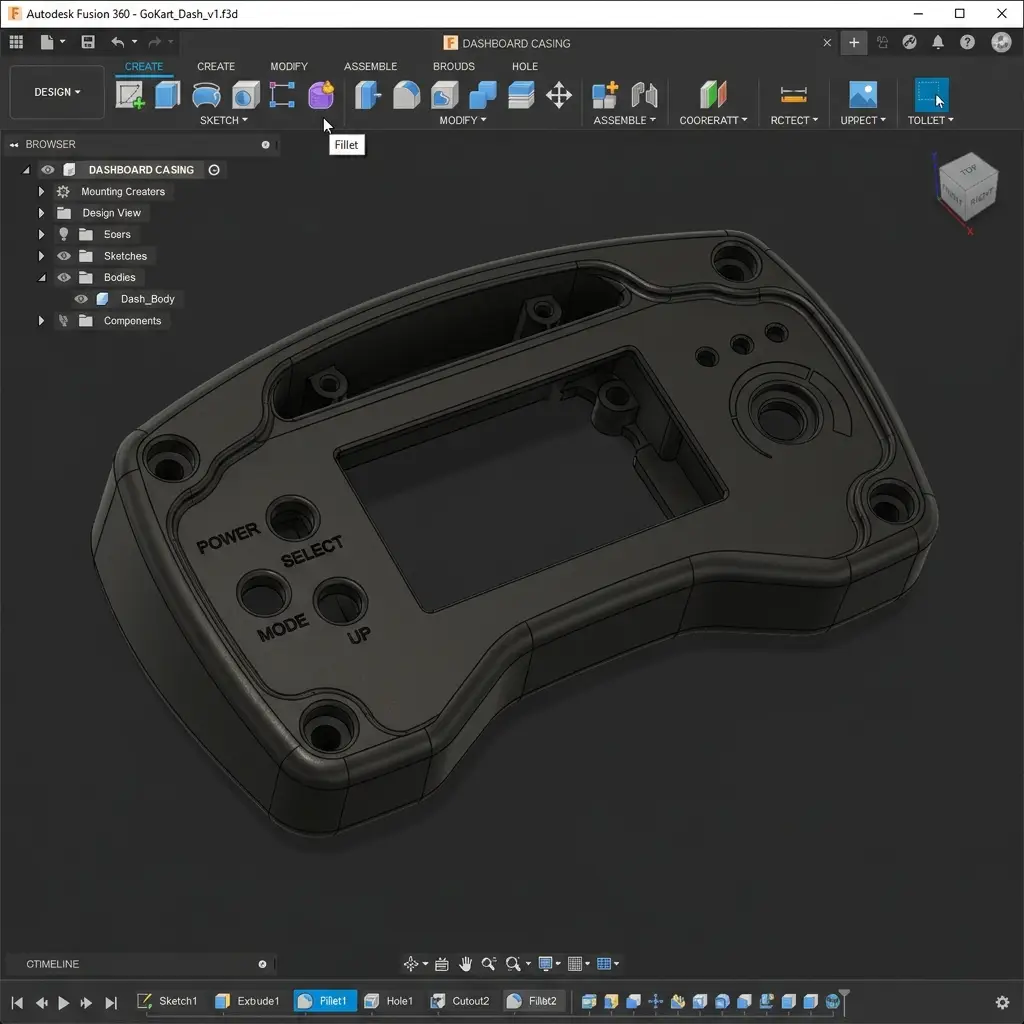Click the Insert image picture icon
Viewport: 1024px width, 1024px height.
pos(863,95)
